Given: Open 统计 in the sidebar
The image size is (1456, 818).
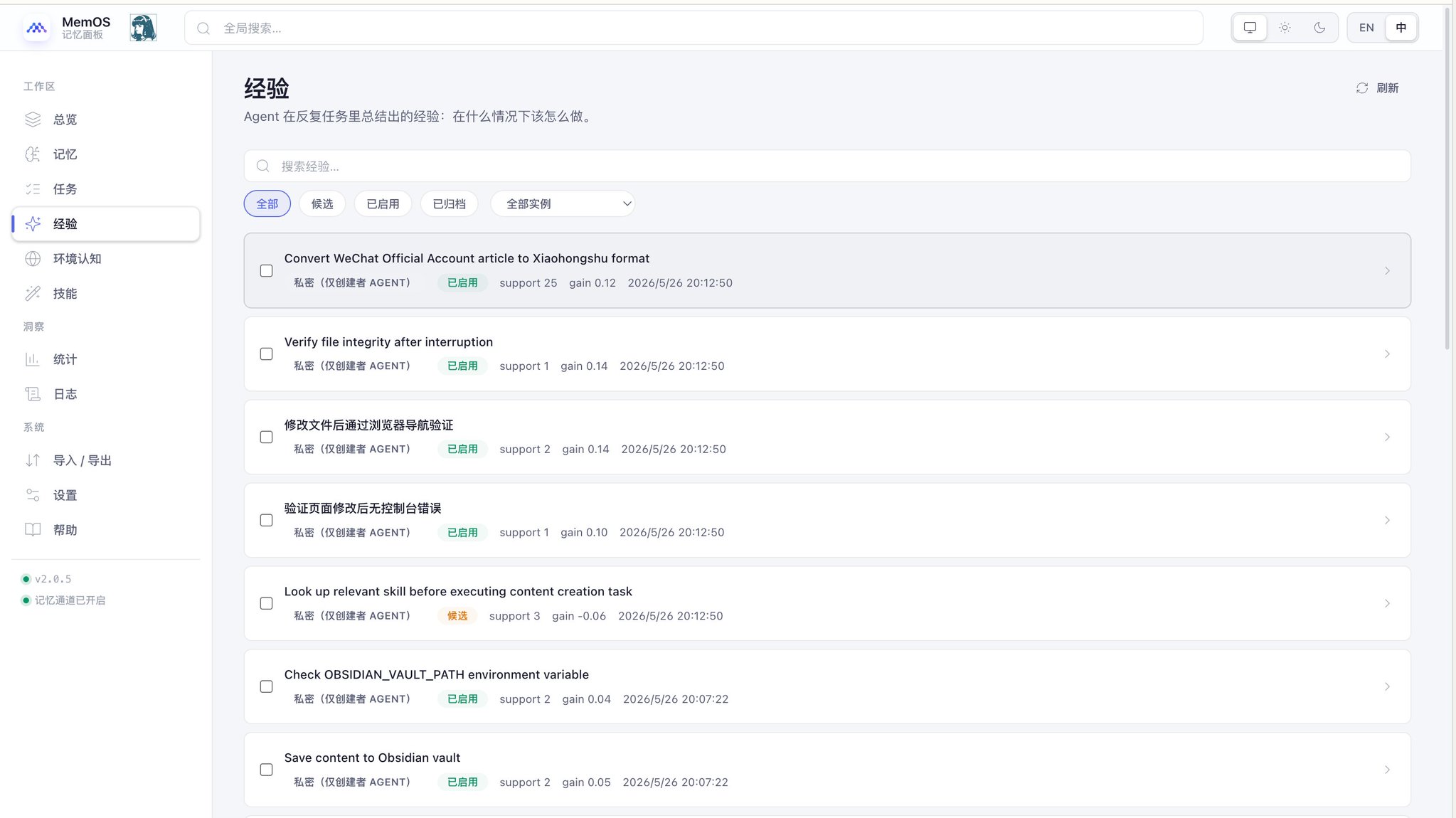Looking at the screenshot, I should coord(106,359).
